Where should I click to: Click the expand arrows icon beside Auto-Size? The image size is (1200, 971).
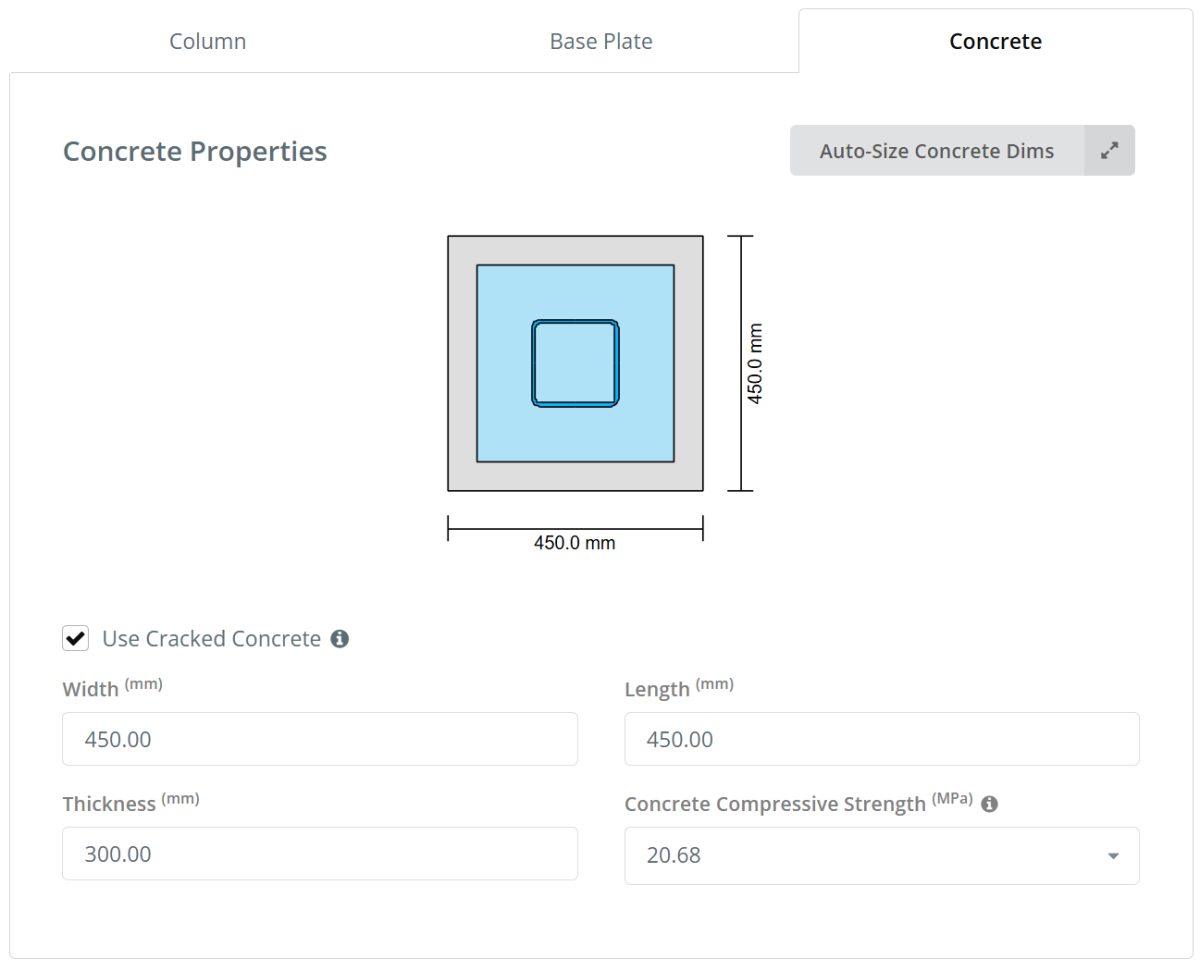click(1109, 151)
